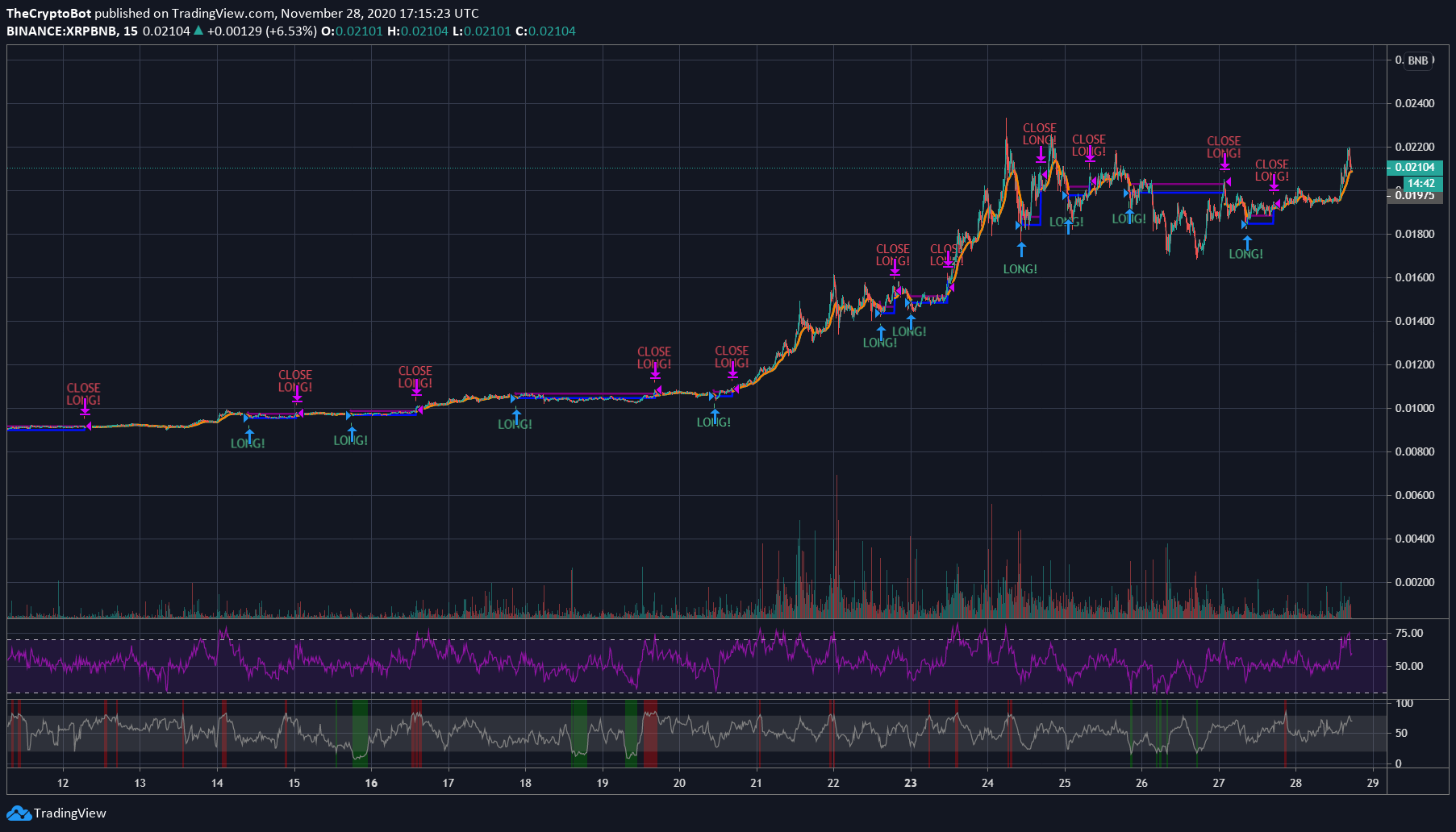Click the green up-triangle beside 0.02104 in header
The height and width of the screenshot is (832, 1456).
click(198, 31)
